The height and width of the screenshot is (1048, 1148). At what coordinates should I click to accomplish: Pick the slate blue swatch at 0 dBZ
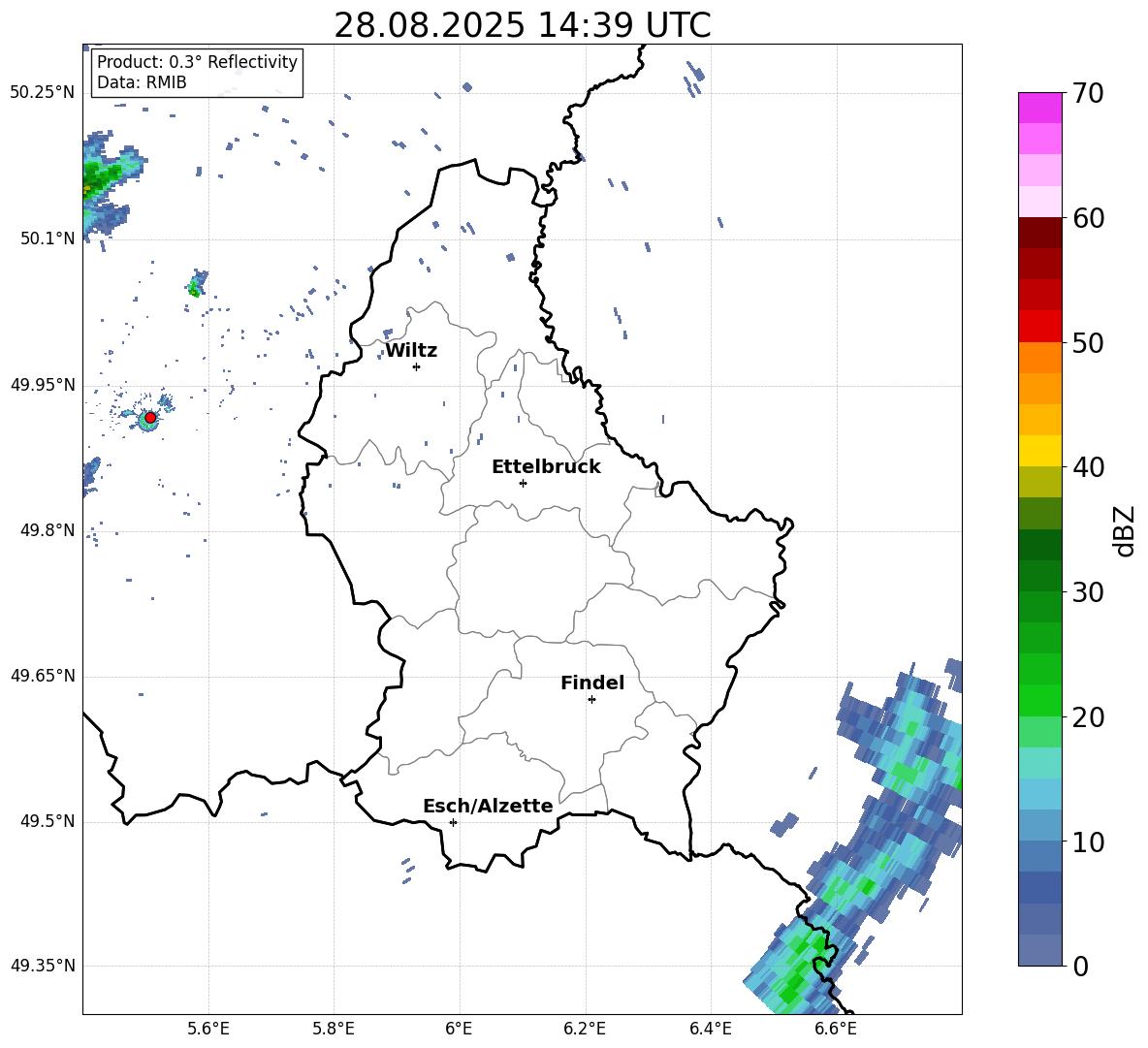(1039, 950)
